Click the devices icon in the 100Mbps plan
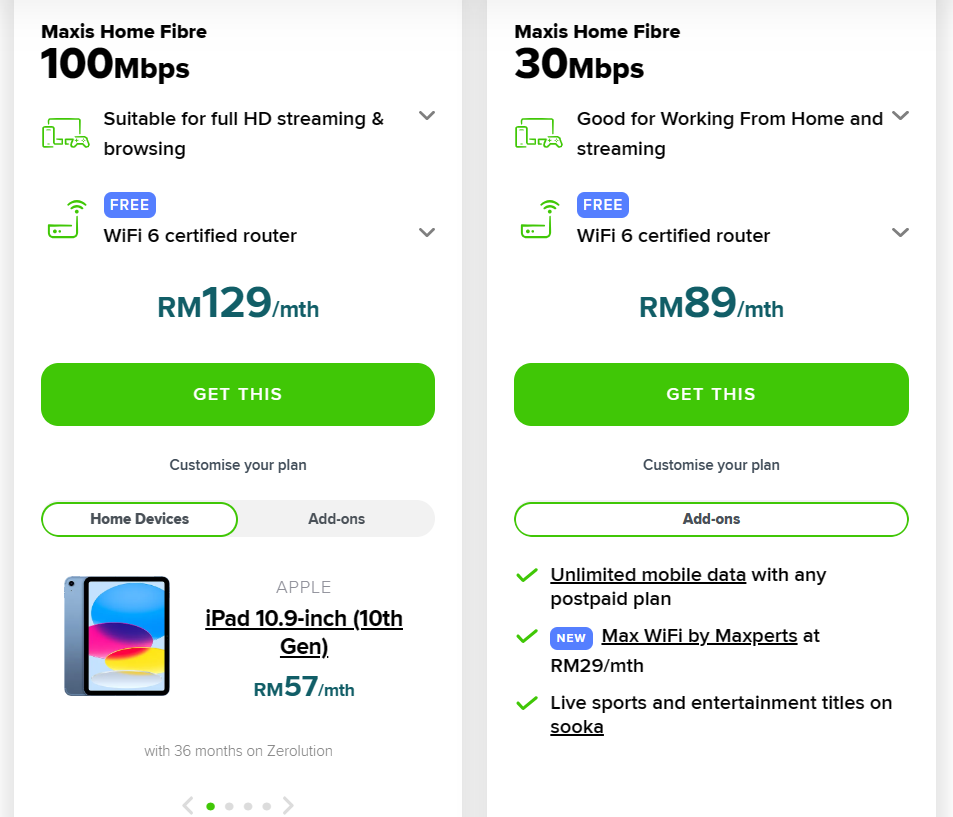953x817 pixels. tap(65, 134)
